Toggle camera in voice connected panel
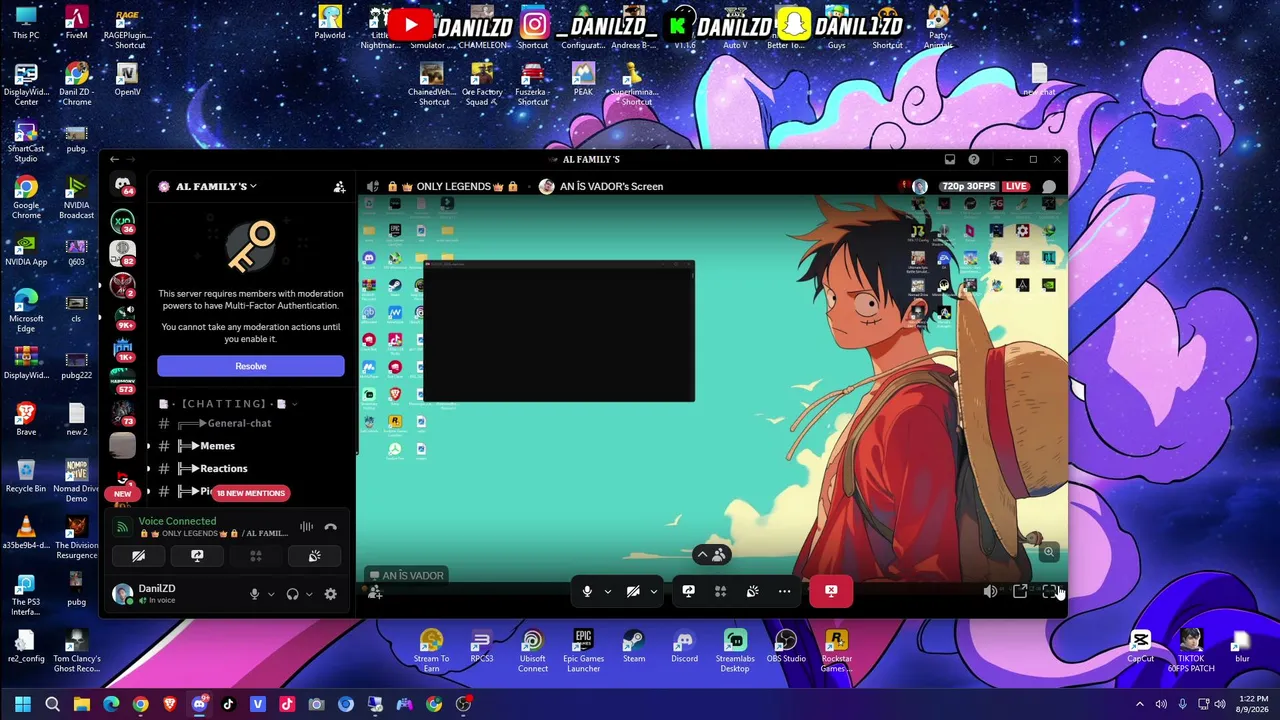The image size is (1280, 720). [139, 556]
